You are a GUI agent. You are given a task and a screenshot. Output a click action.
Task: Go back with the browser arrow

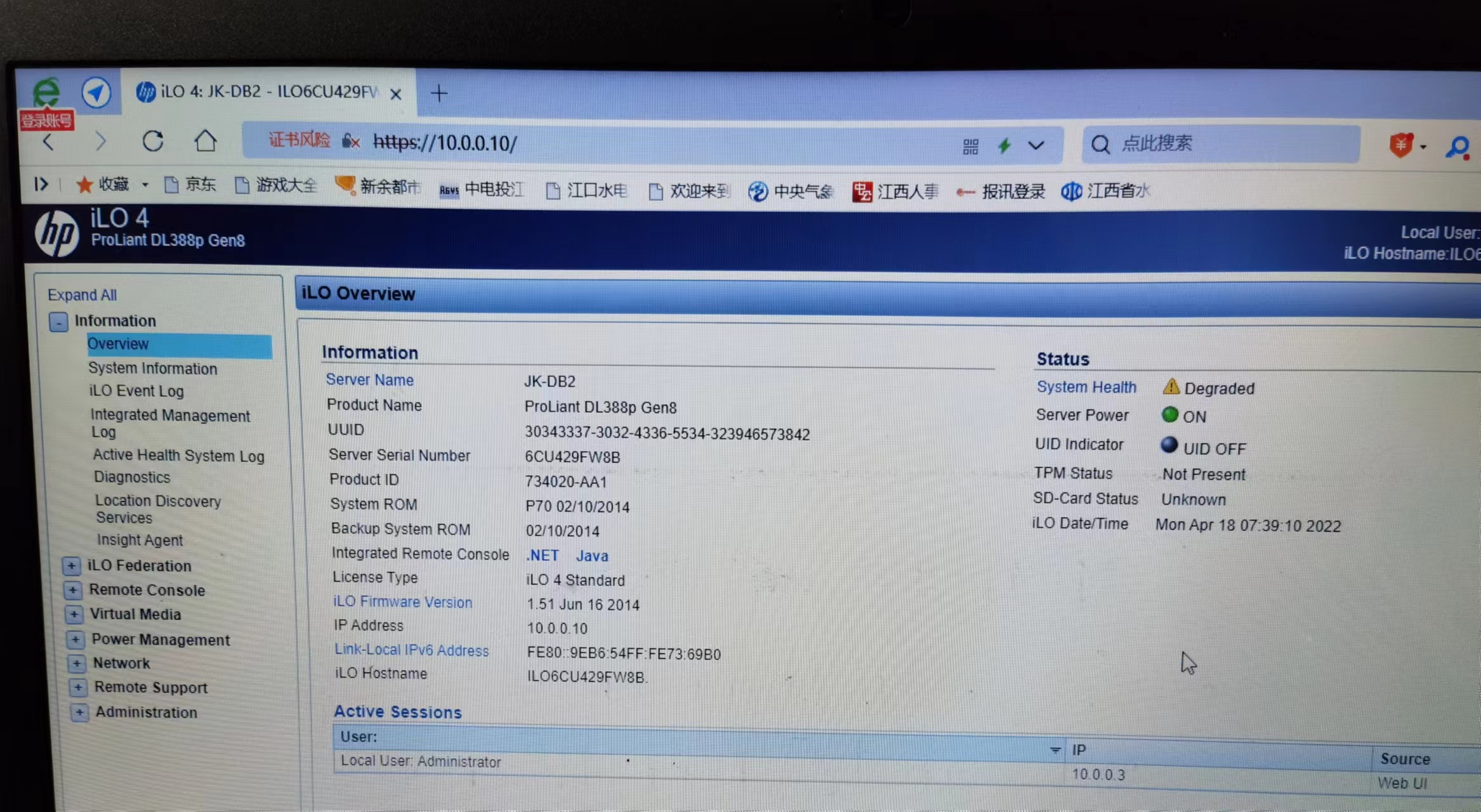tap(49, 141)
